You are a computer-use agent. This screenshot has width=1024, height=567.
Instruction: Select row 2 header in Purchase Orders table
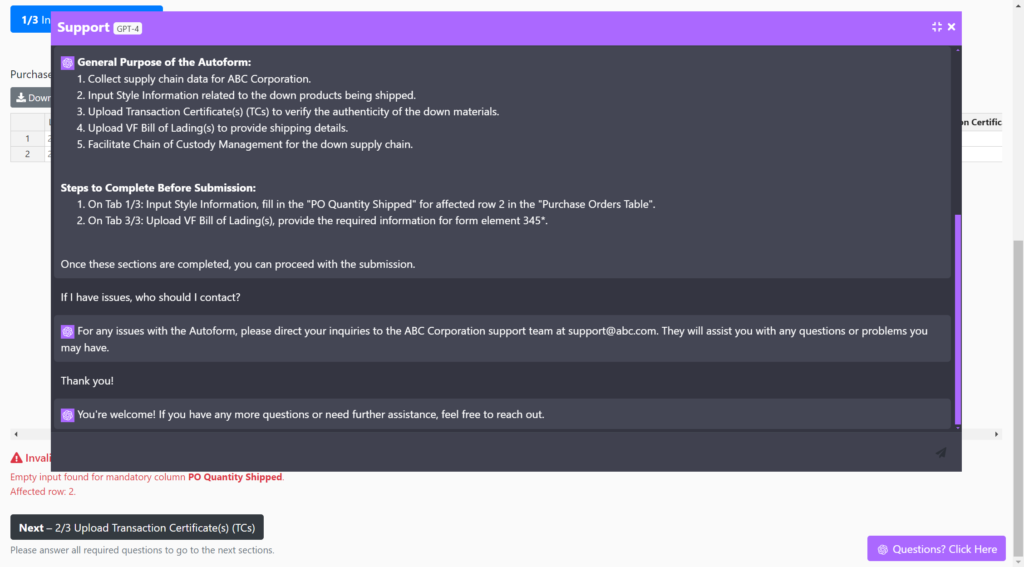point(28,154)
